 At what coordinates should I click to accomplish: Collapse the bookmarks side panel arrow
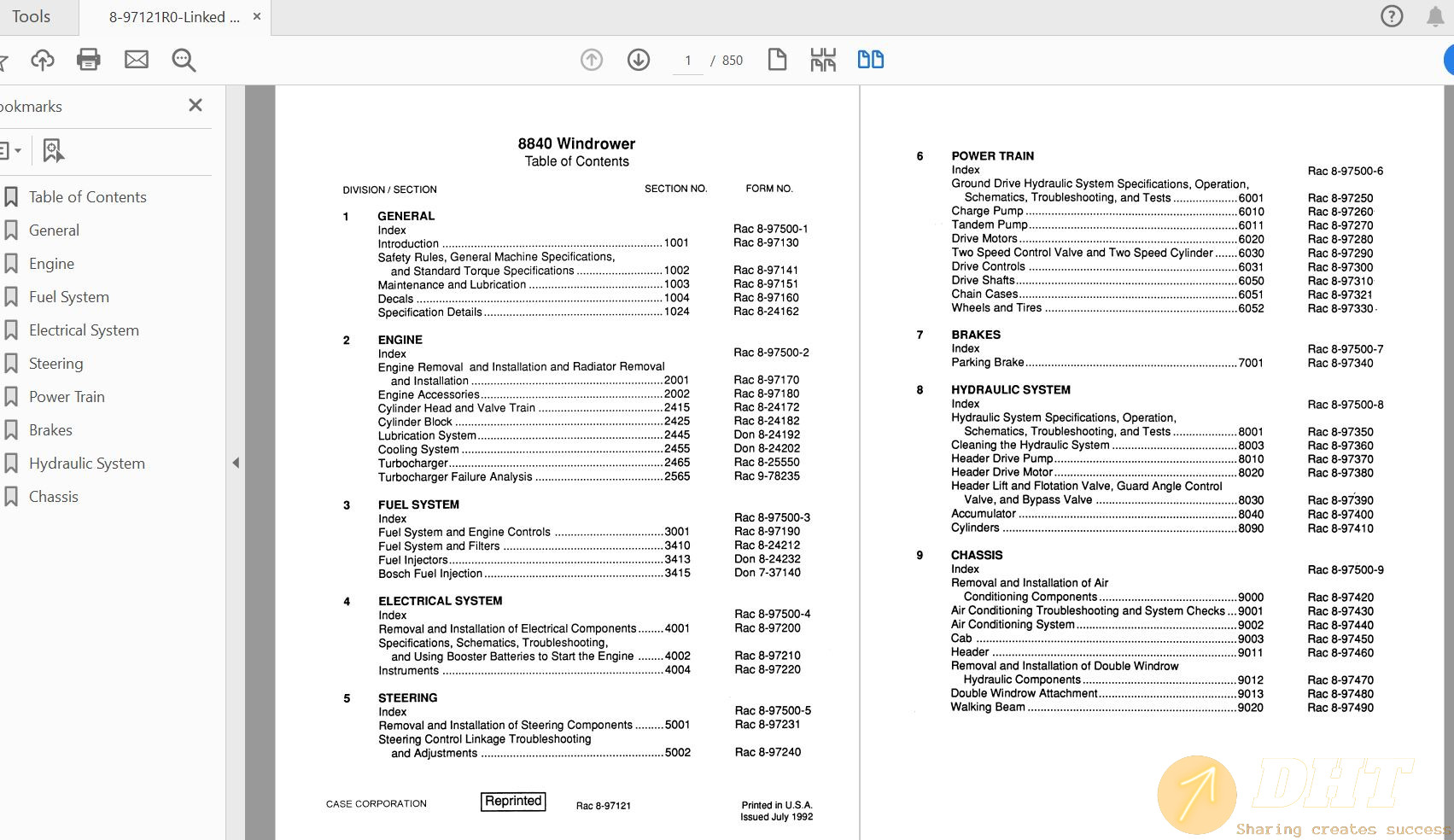(x=236, y=463)
